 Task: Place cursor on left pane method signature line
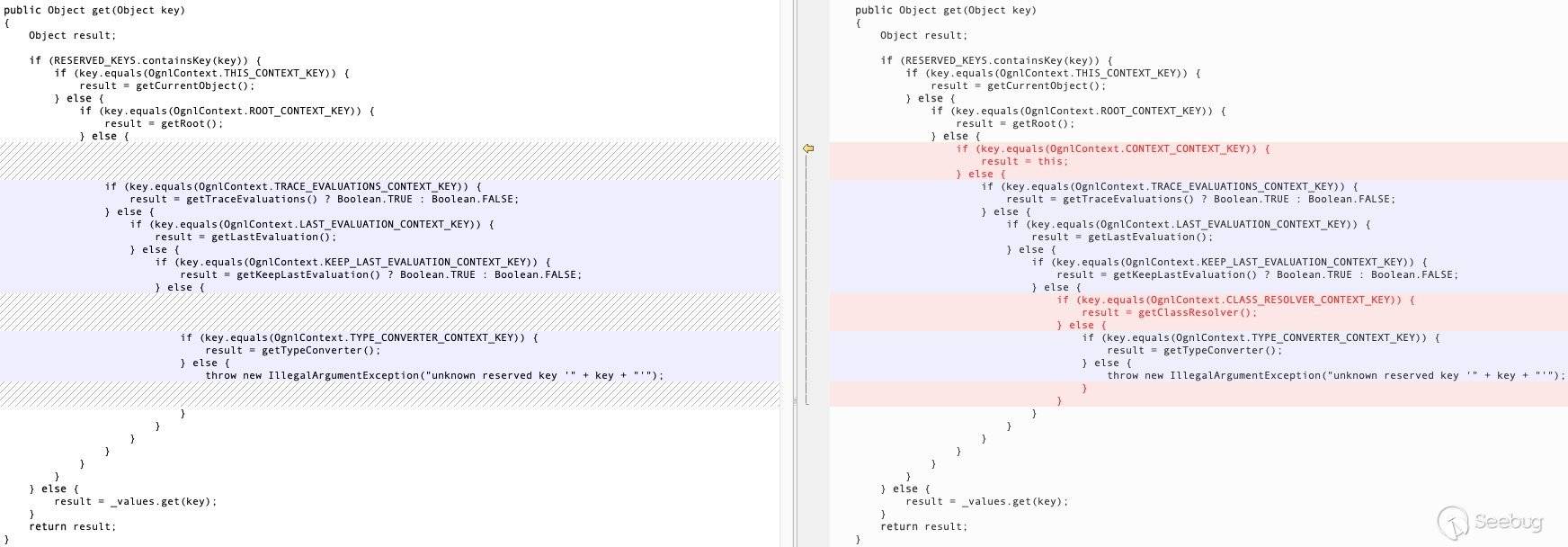(94, 11)
